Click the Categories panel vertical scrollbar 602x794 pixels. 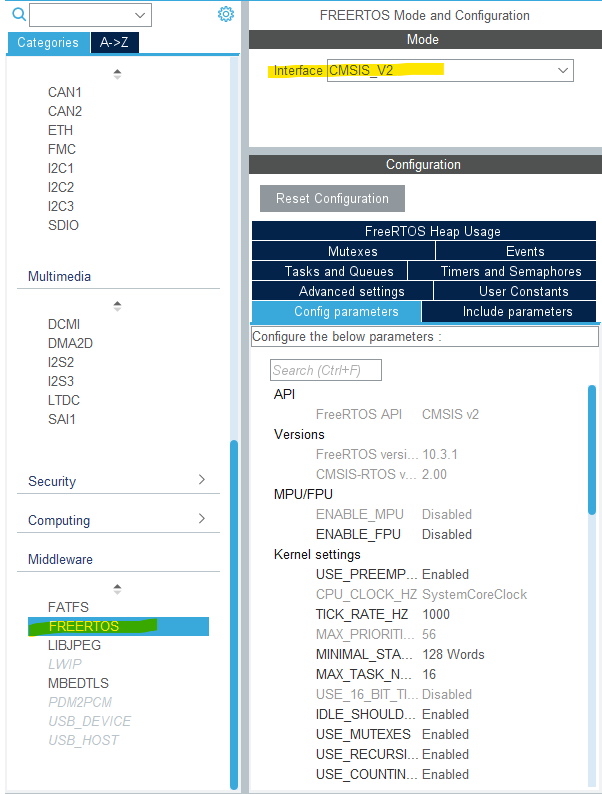click(x=234, y=614)
